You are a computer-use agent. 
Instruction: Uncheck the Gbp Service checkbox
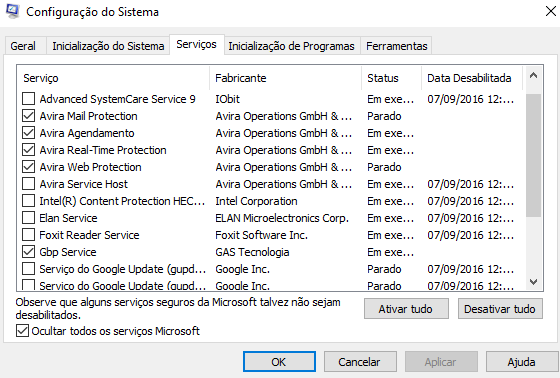point(29,252)
